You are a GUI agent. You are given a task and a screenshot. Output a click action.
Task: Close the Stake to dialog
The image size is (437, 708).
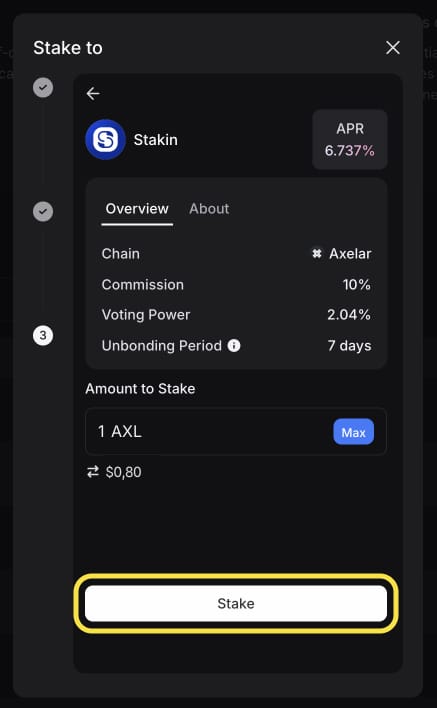click(393, 47)
